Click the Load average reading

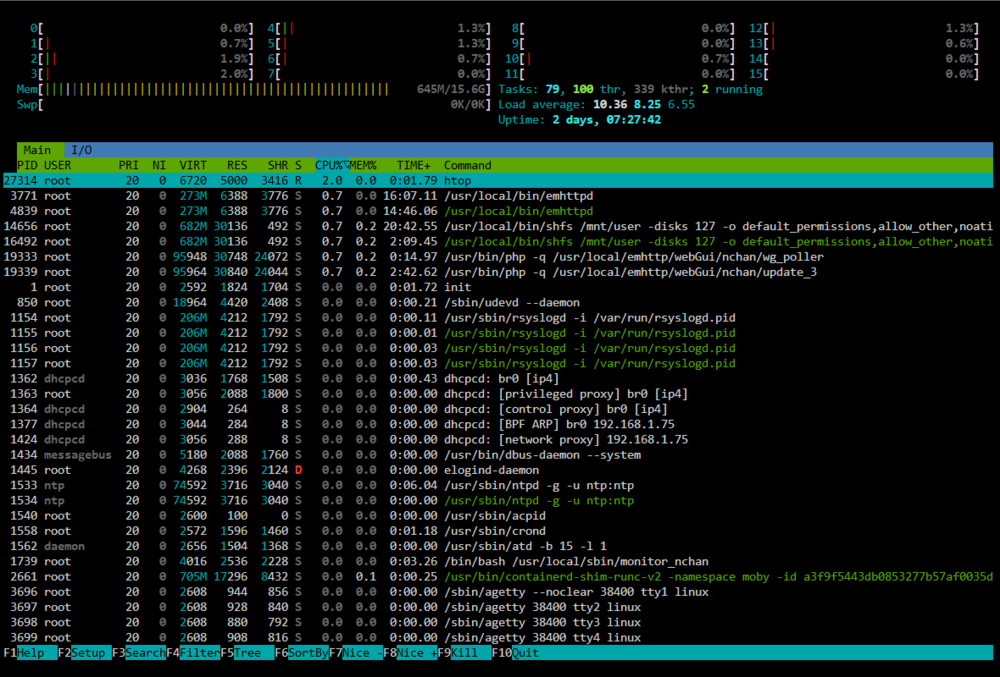click(596, 105)
